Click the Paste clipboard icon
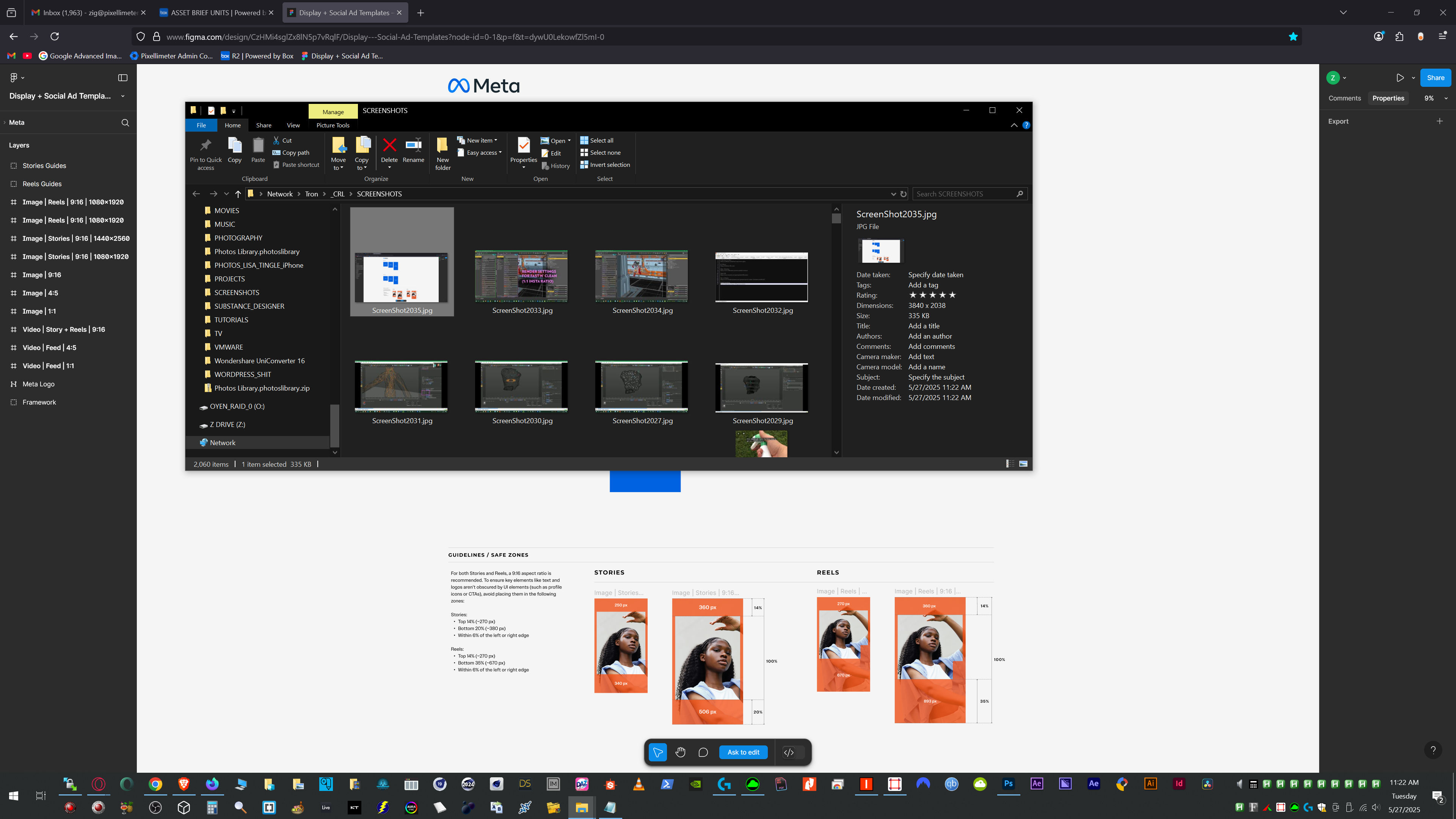Image resolution: width=1456 pixels, height=819 pixels. tap(258, 145)
